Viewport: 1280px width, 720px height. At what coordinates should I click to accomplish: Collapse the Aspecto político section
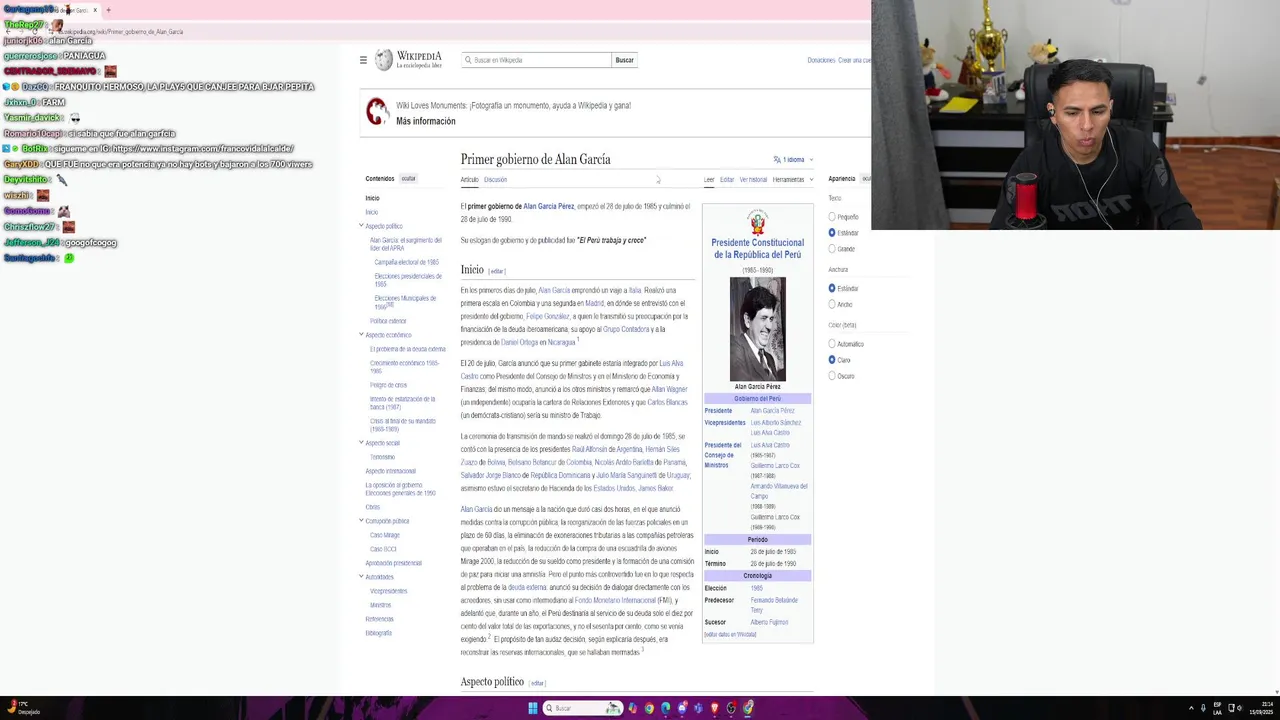pyautogui.click(x=361, y=226)
